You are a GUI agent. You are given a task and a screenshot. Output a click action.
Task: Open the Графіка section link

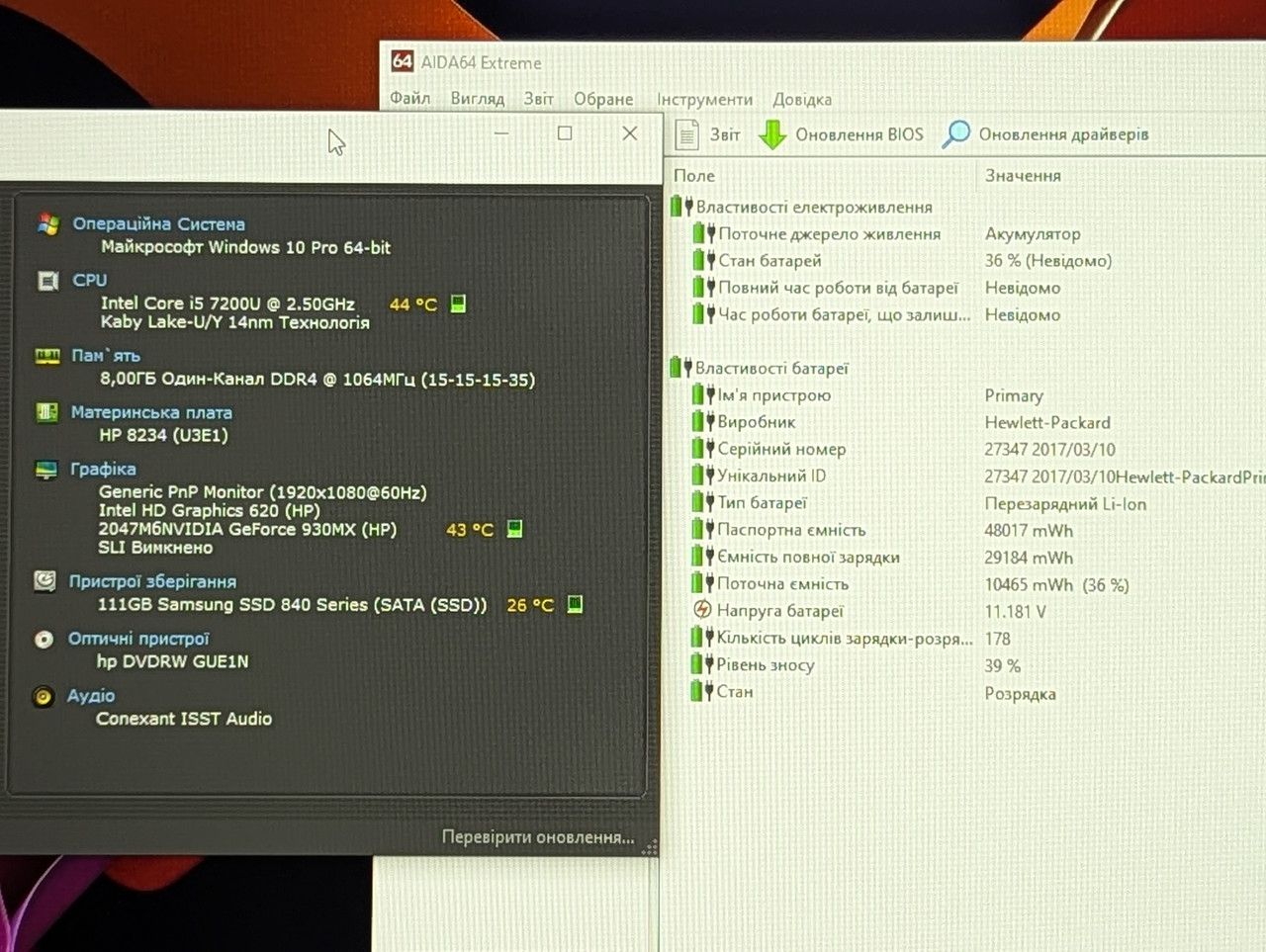point(103,469)
